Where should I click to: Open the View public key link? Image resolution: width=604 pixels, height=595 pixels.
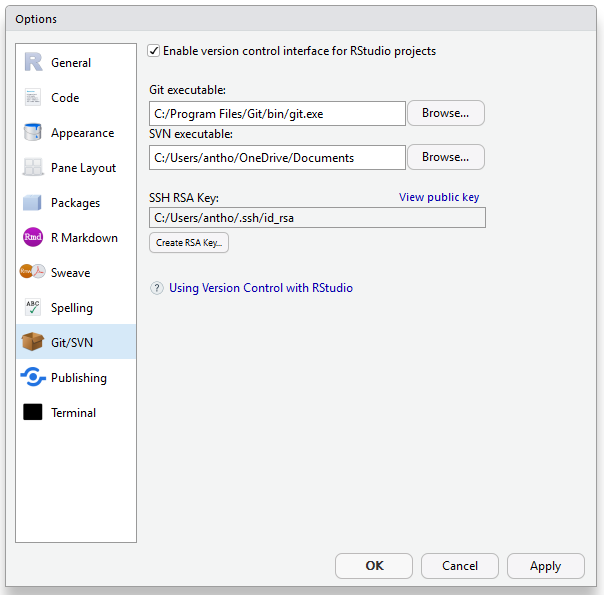pos(439,197)
